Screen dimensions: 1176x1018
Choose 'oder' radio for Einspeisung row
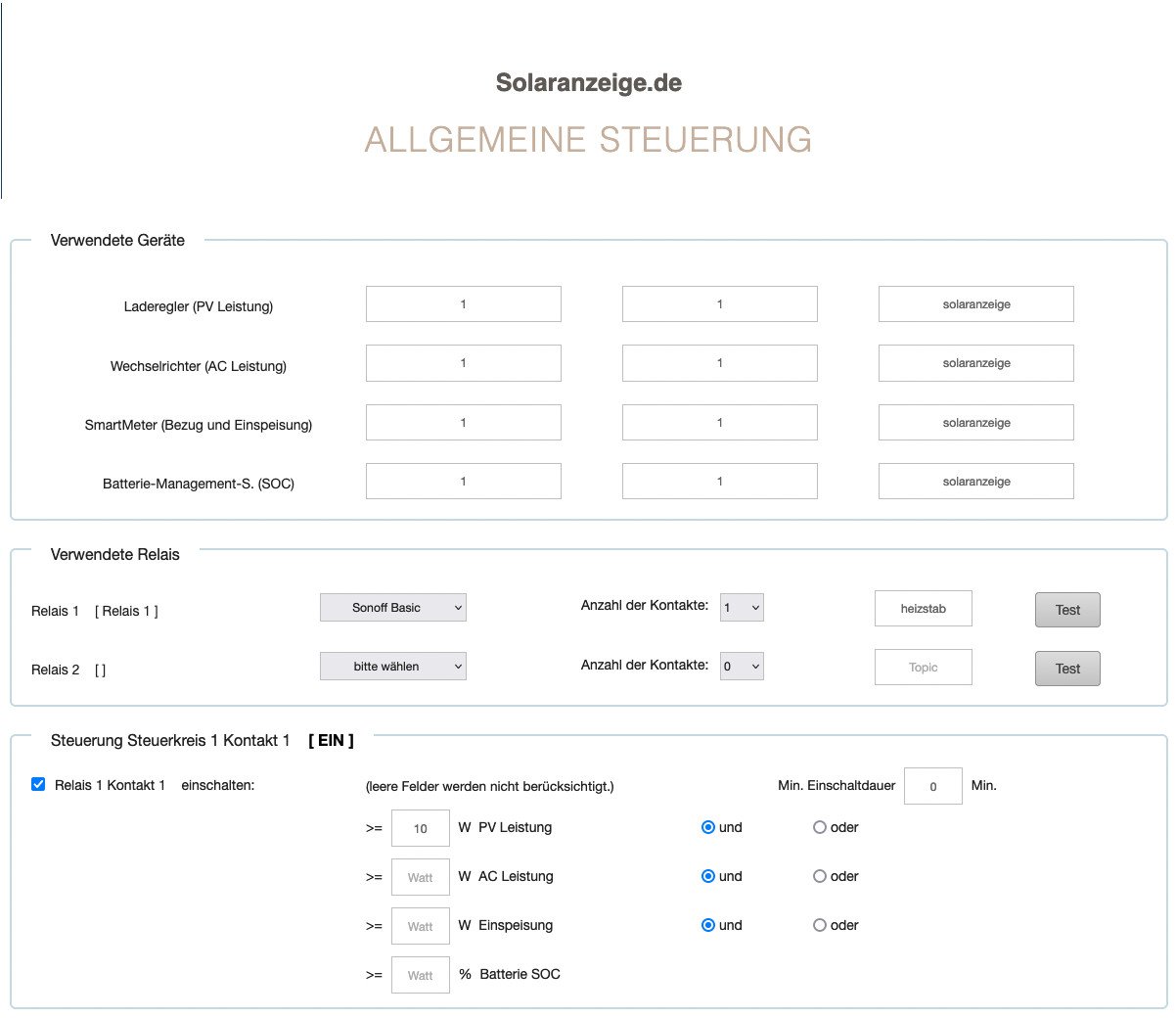[820, 925]
